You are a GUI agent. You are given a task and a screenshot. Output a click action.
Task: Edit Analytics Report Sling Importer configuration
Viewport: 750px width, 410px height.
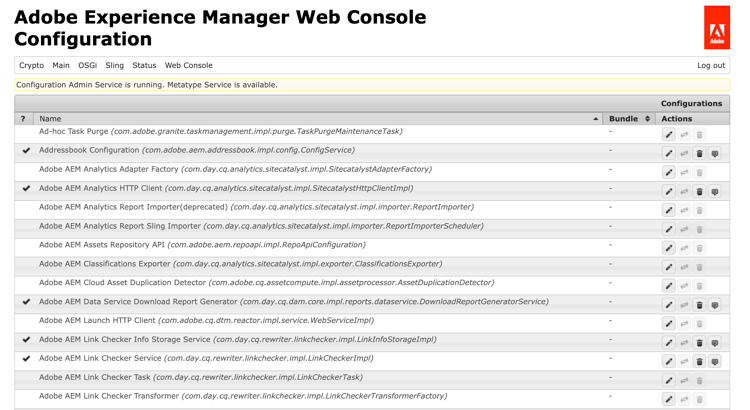(x=669, y=229)
